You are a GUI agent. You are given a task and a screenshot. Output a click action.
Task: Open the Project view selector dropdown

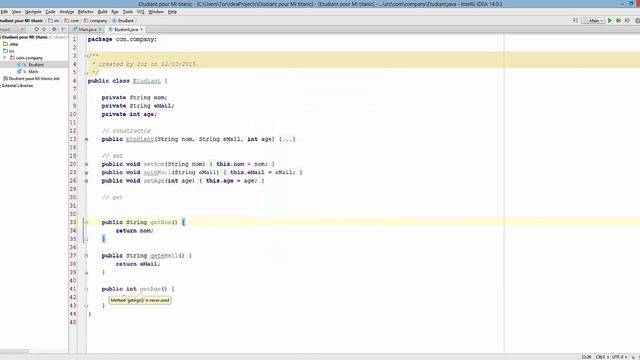12,29
